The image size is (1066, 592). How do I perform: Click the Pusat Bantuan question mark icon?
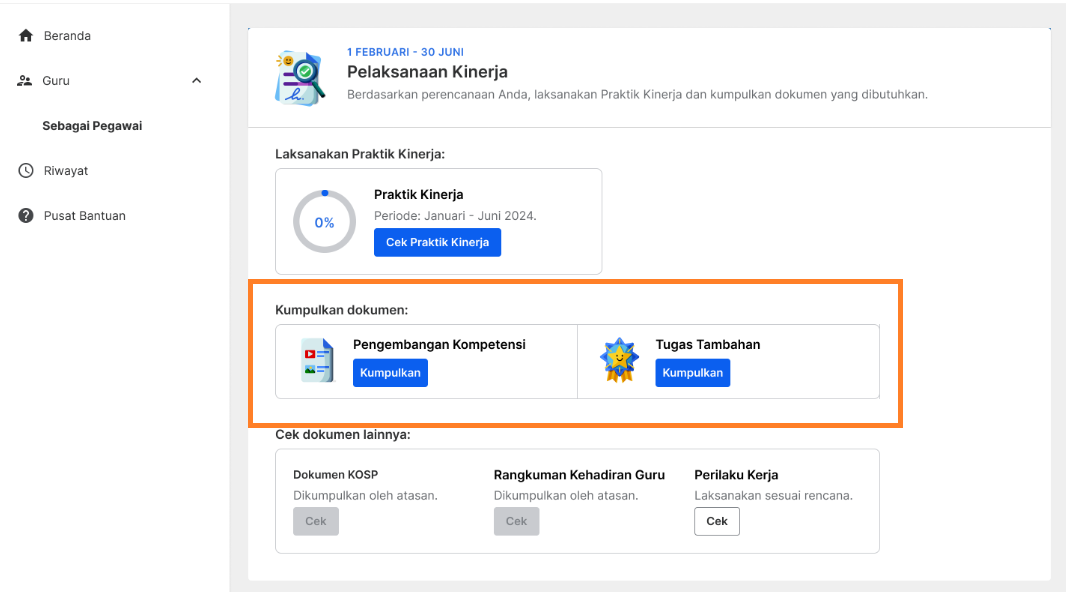tap(26, 215)
